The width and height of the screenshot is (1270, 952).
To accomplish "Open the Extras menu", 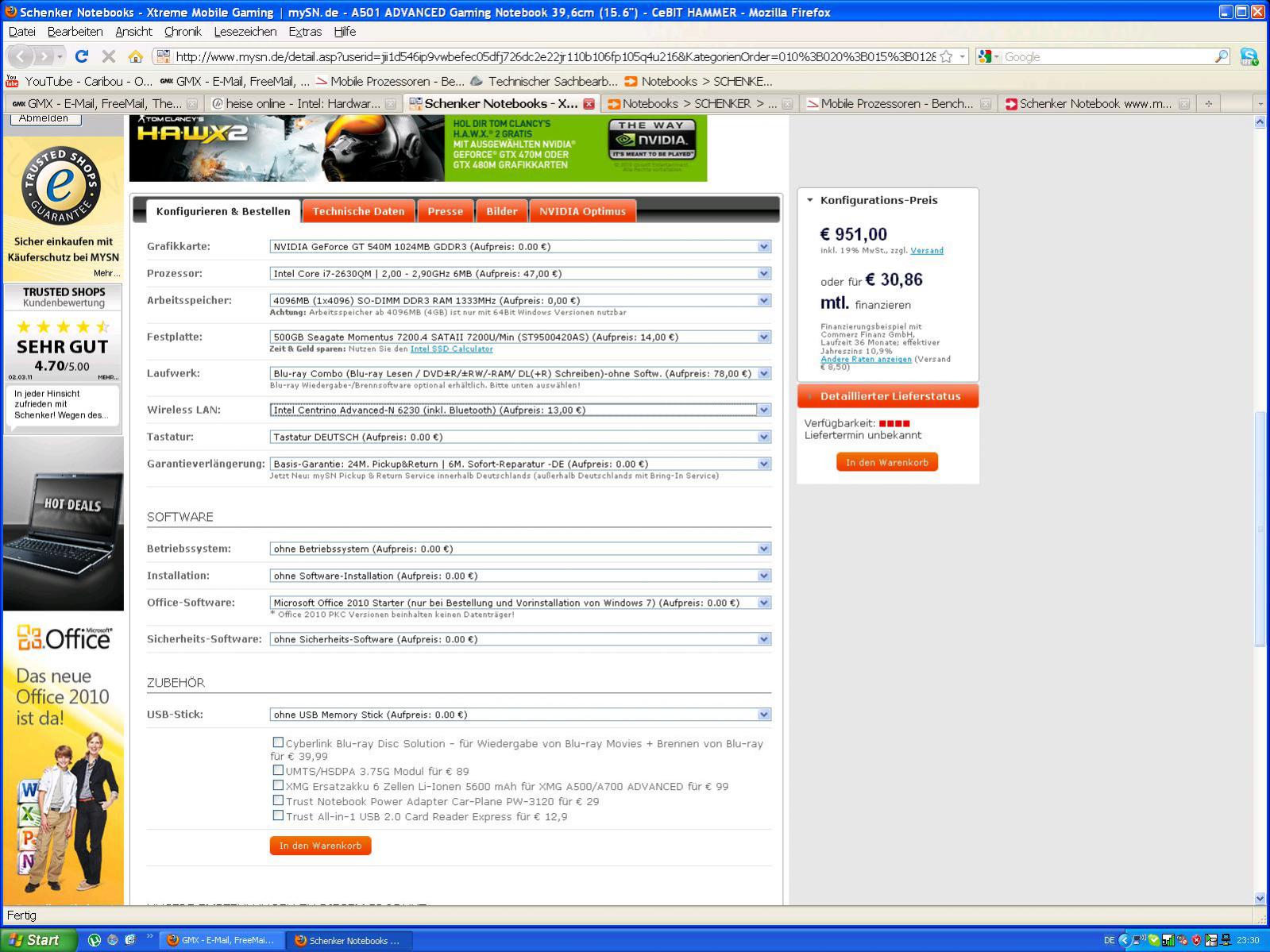I will (305, 32).
